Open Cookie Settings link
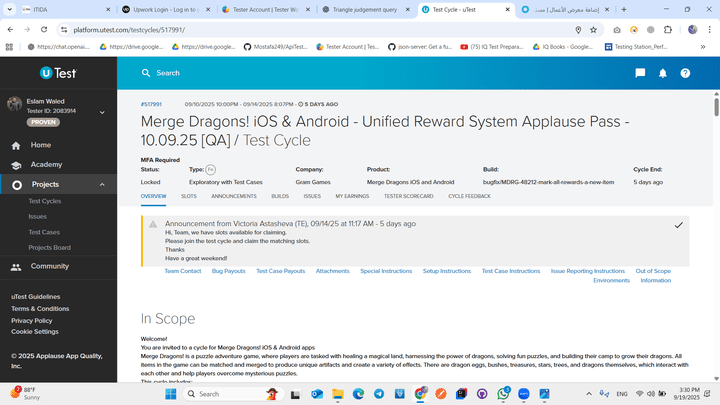The image size is (720, 405). (34, 332)
